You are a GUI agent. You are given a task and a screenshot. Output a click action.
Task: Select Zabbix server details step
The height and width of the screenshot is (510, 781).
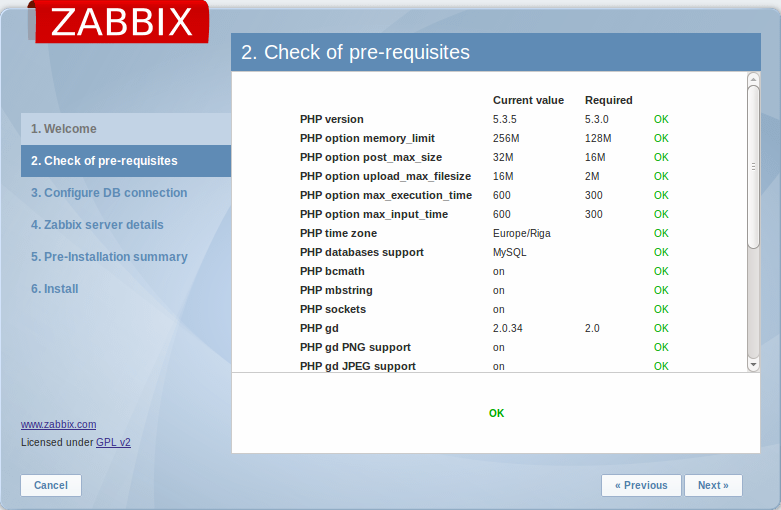97,225
